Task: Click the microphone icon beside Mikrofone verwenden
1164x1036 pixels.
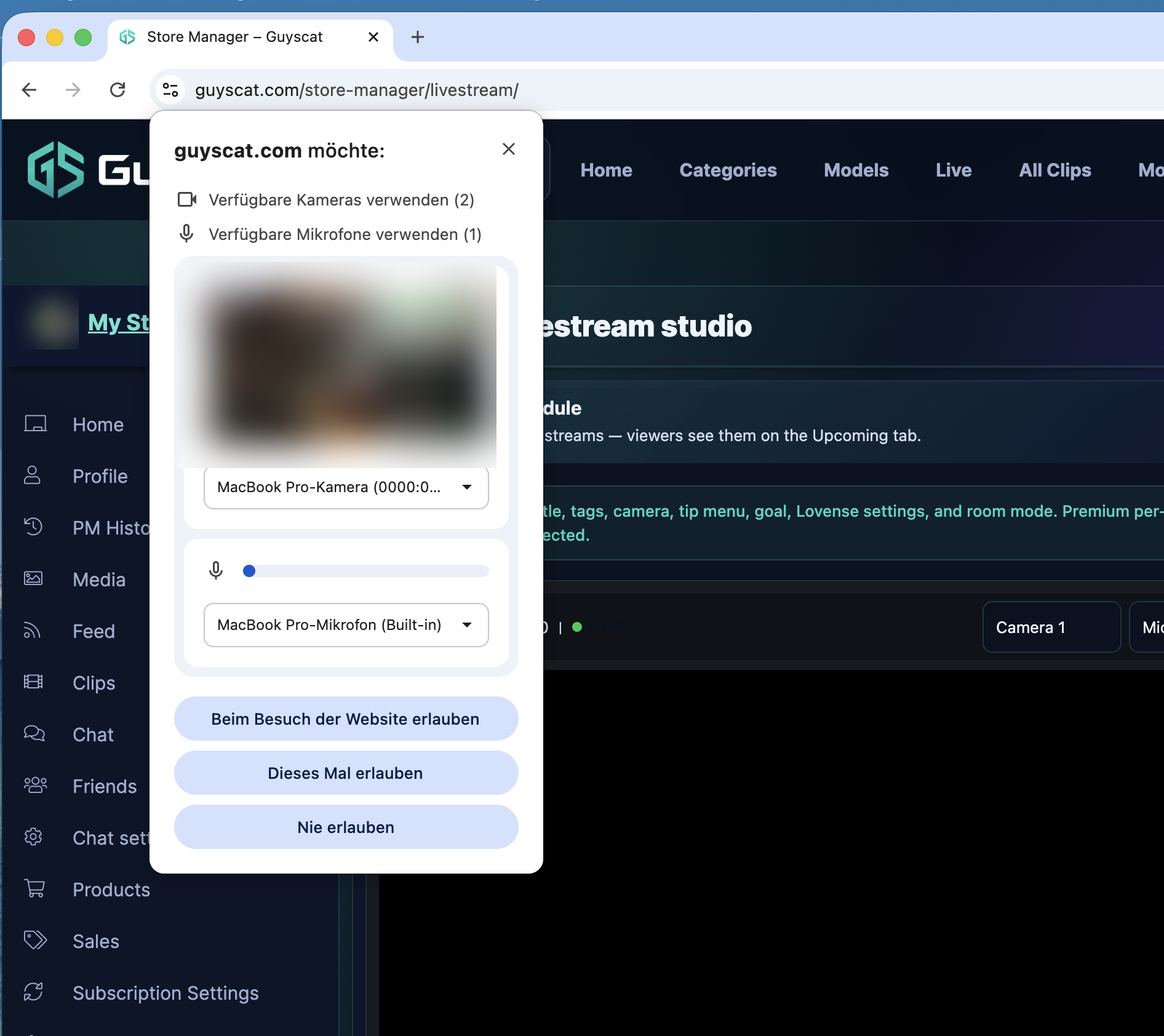Action: pos(186,234)
